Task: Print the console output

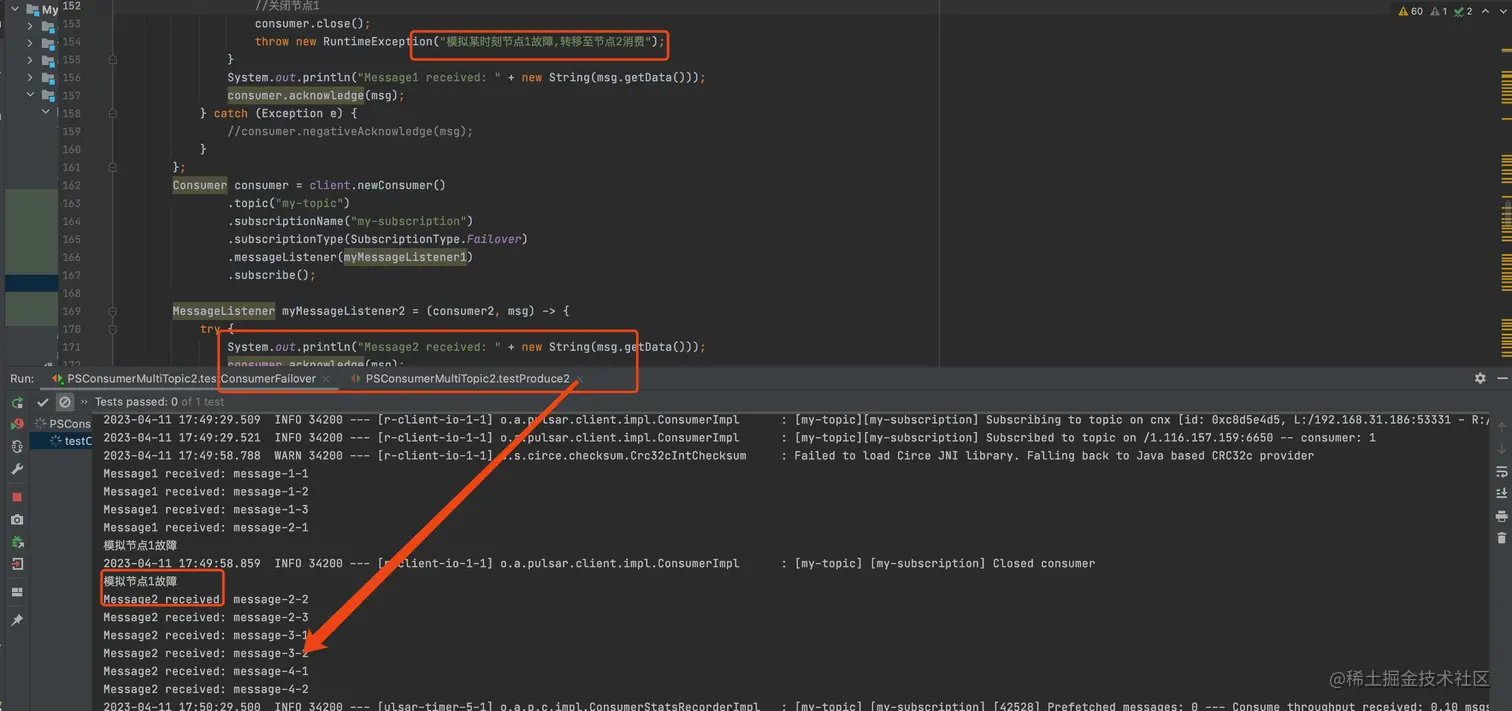Action: [x=1501, y=516]
